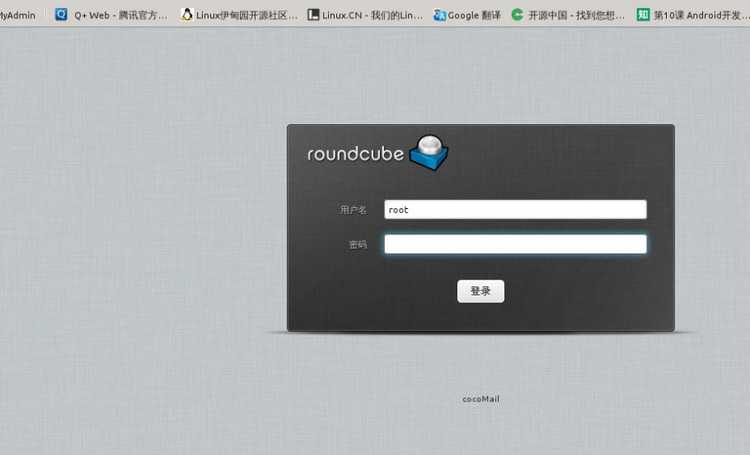Click the roundcube wordmark text
Screen dimensions: 750x455
point(355,154)
